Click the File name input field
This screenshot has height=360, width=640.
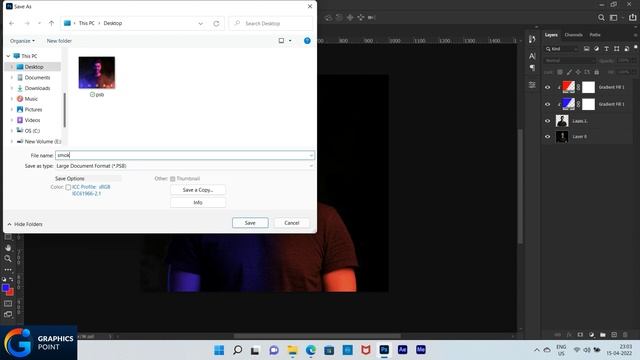click(x=184, y=155)
